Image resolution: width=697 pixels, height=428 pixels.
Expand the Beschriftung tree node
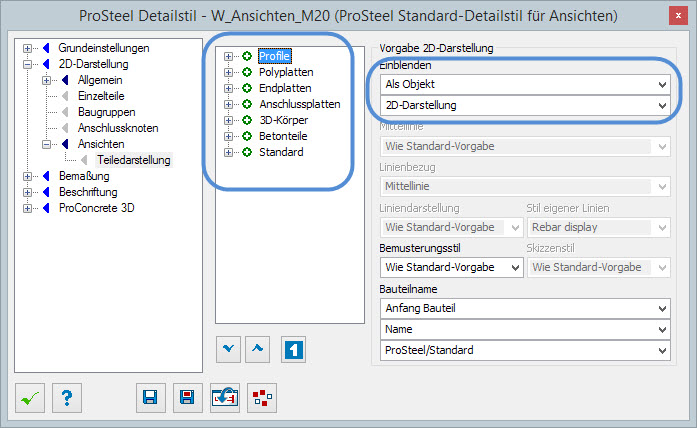pyautogui.click(x=28, y=192)
